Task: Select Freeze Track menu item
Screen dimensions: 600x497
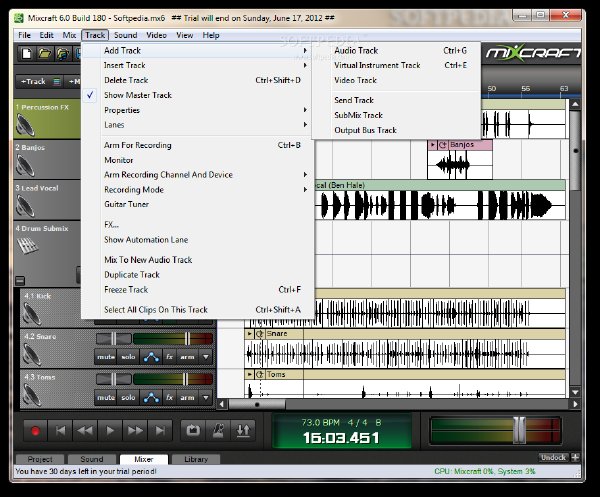Action: click(x=197, y=290)
